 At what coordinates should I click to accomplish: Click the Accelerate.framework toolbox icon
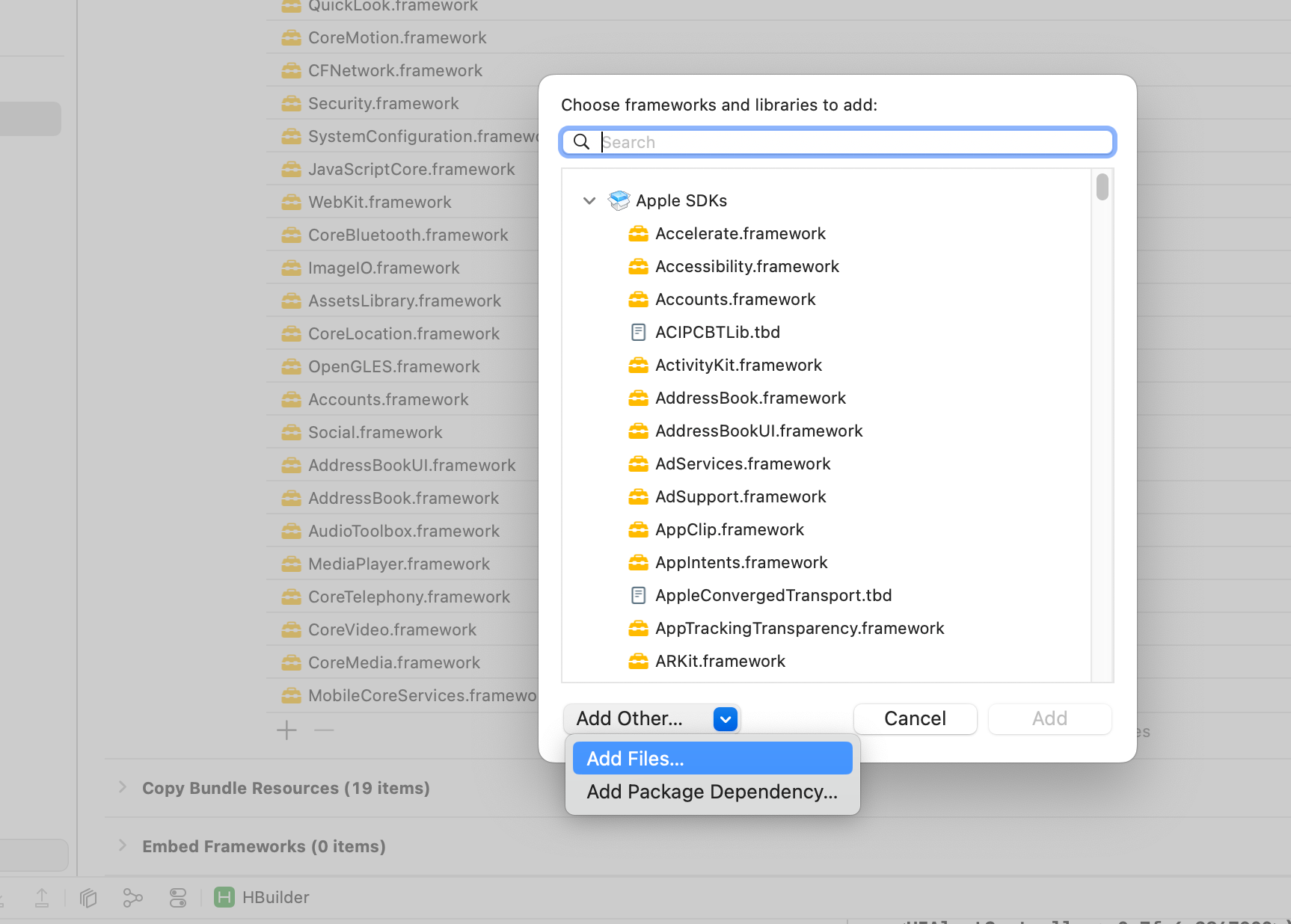point(638,234)
